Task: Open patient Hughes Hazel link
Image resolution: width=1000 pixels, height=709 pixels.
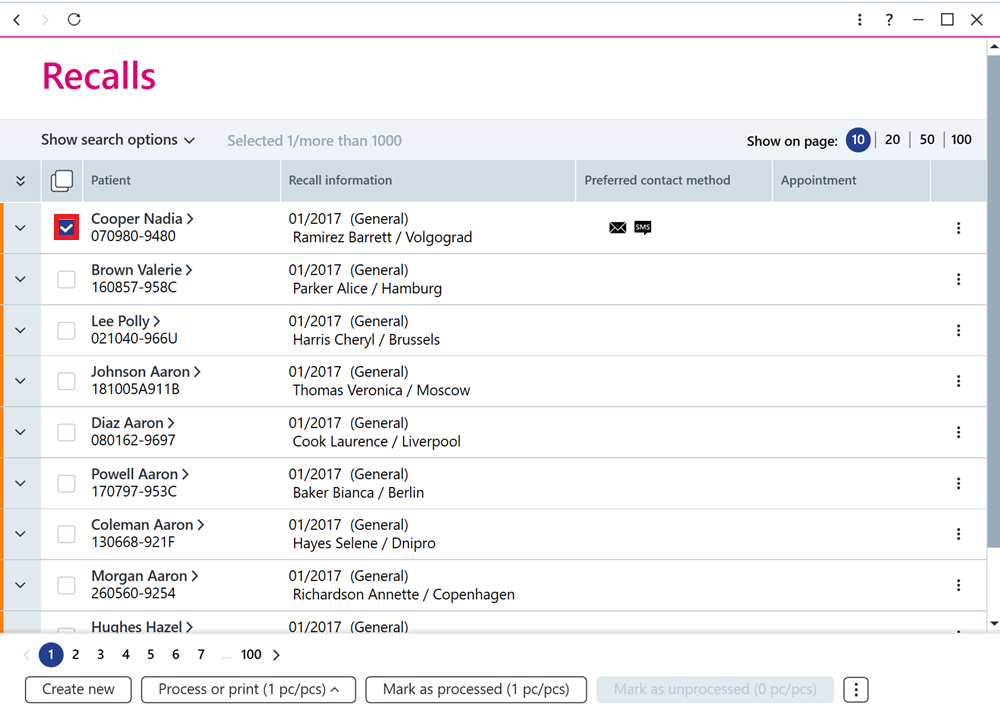Action: coord(142,627)
